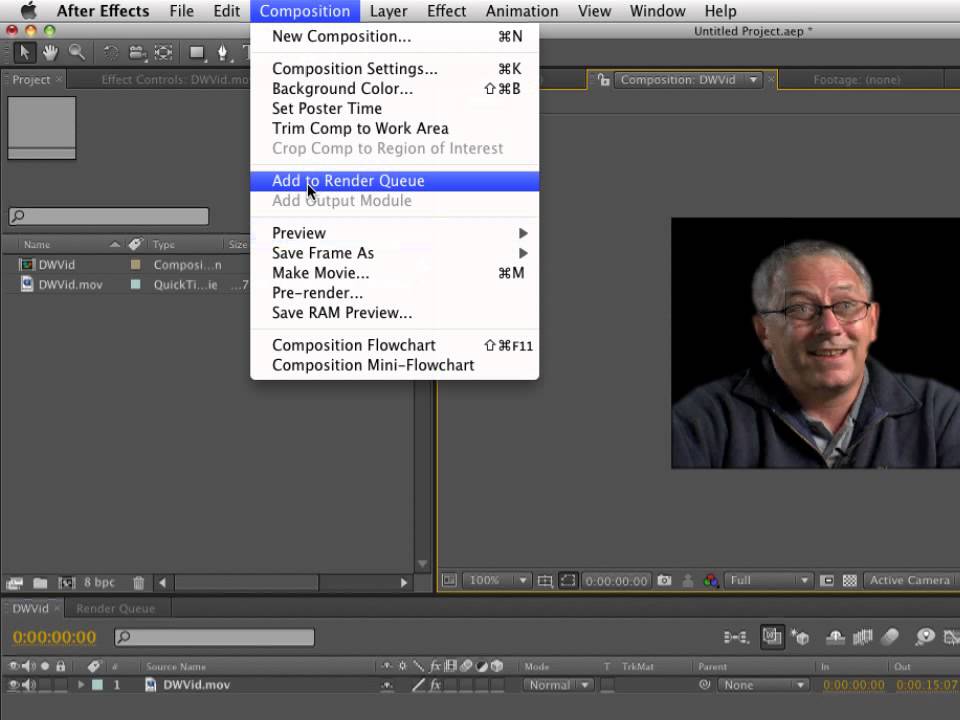Click the Always Preview This View icon

tap(449, 580)
